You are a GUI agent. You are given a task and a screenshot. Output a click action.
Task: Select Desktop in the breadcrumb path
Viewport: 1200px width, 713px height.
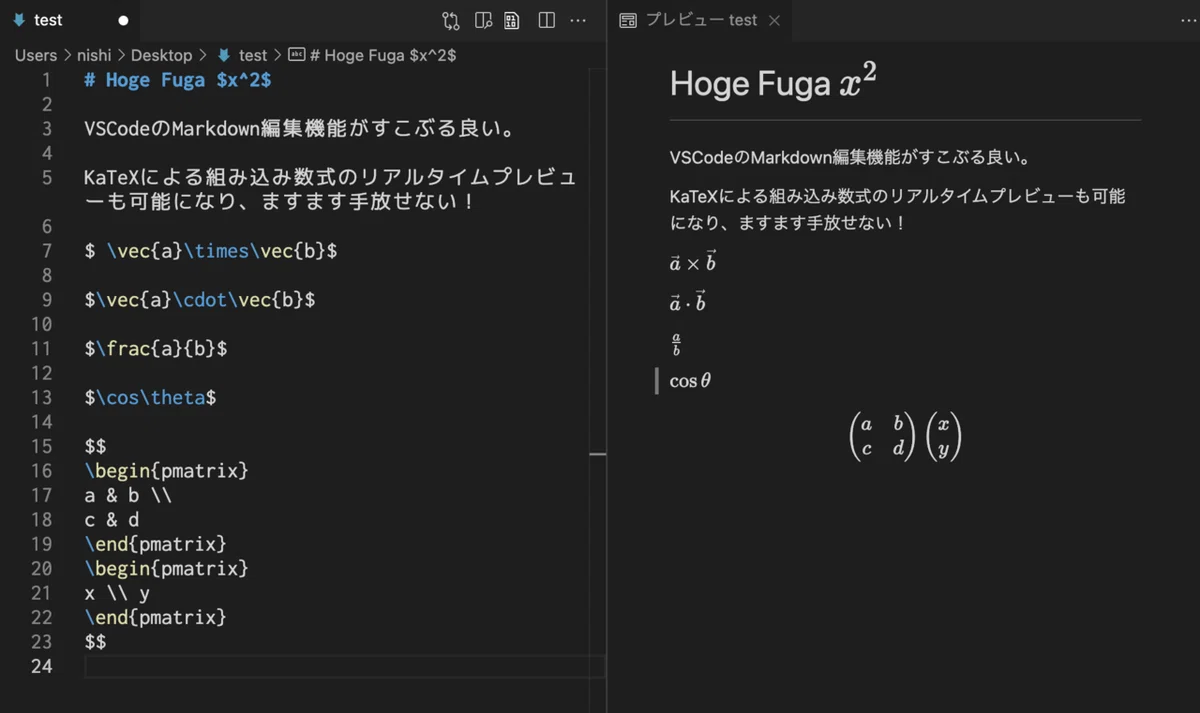point(161,55)
